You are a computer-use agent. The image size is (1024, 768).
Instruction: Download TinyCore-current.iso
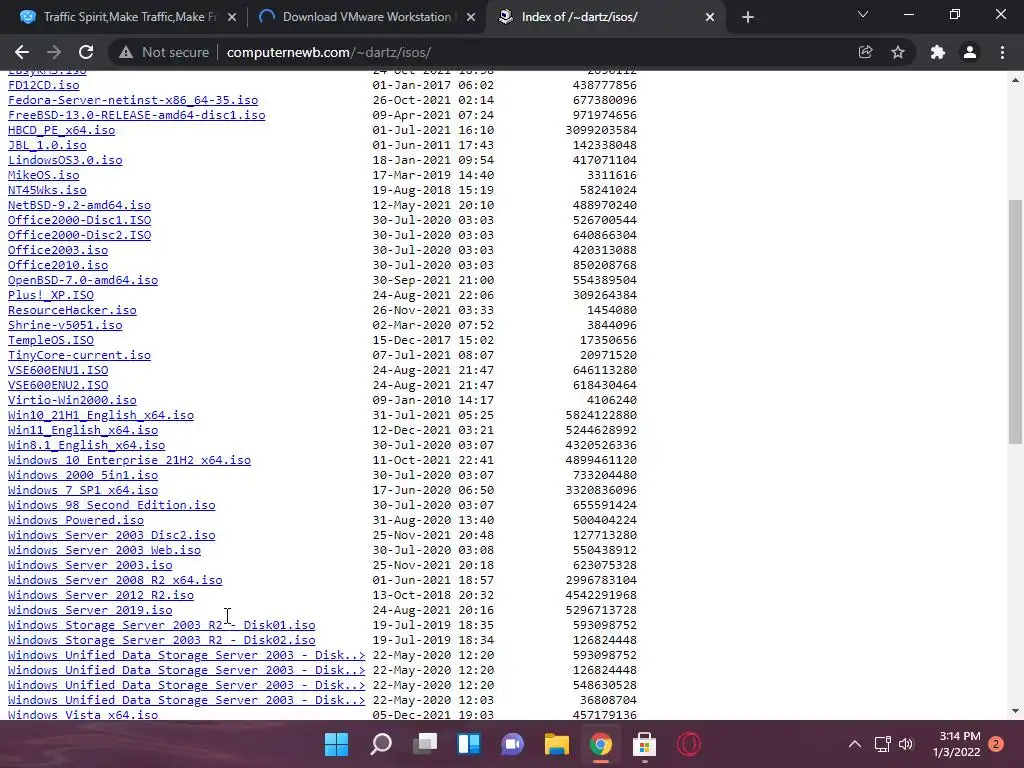pyautogui.click(x=79, y=355)
